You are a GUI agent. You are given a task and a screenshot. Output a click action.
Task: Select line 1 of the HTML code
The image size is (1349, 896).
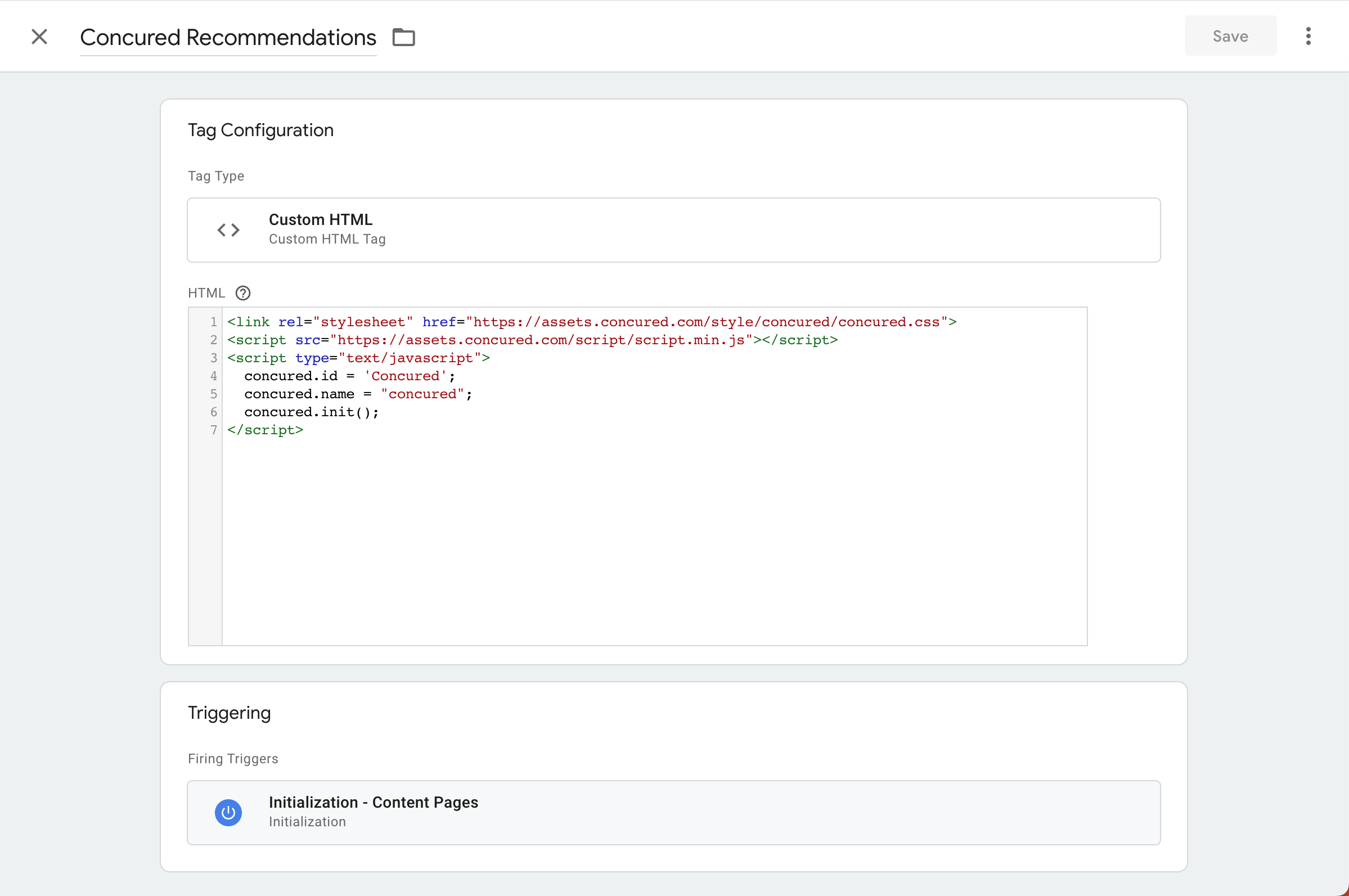tap(591, 321)
